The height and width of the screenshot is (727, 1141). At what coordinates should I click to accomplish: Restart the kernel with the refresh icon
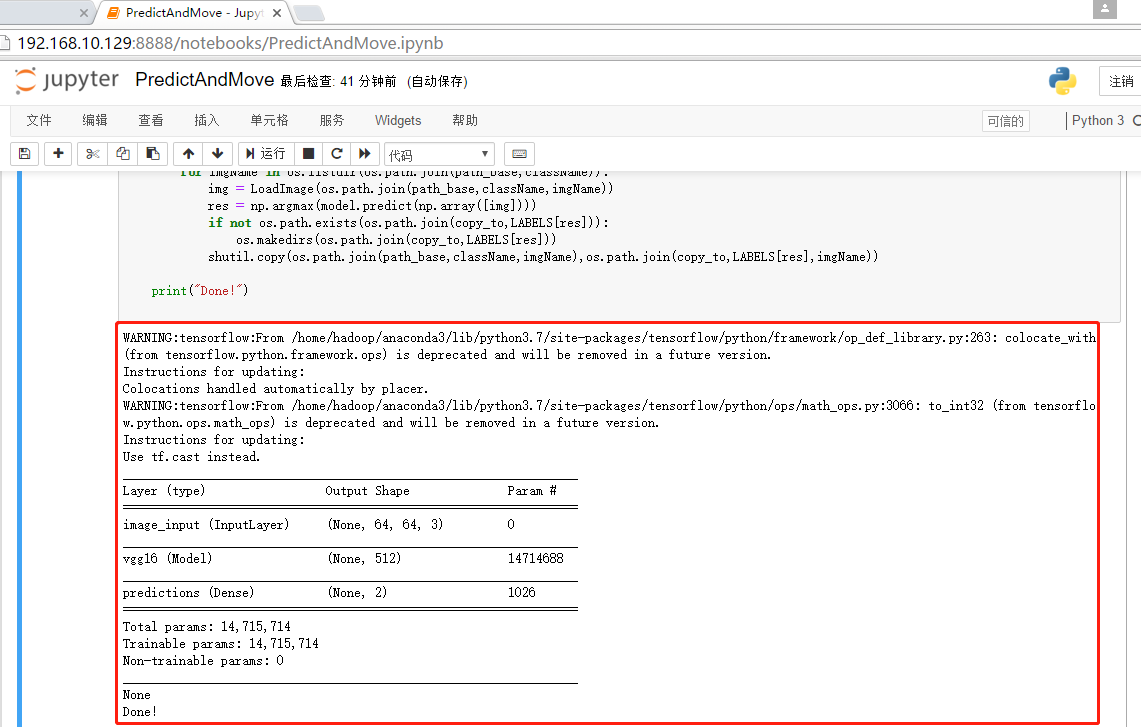[x=338, y=153]
